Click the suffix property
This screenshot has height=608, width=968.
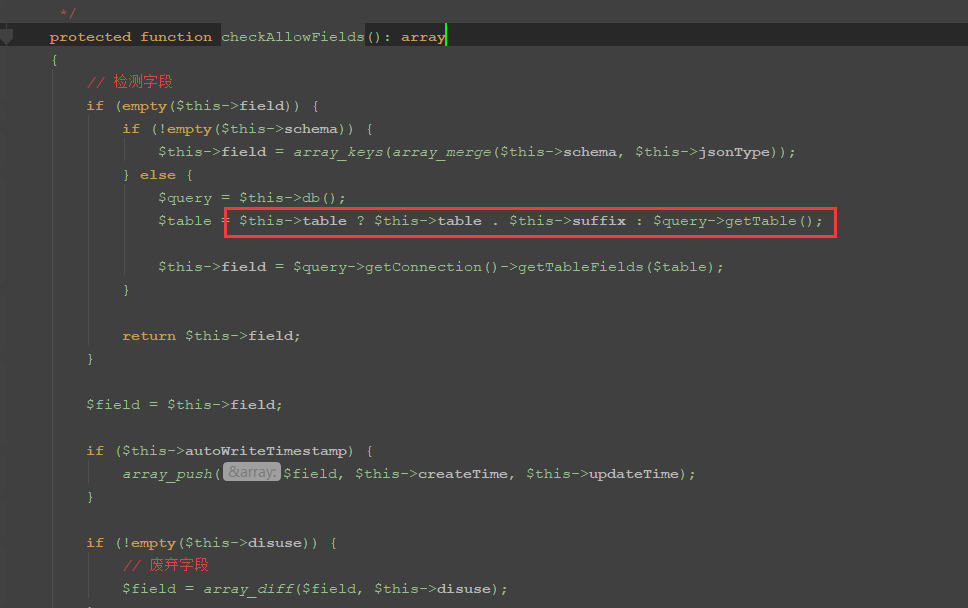point(599,221)
